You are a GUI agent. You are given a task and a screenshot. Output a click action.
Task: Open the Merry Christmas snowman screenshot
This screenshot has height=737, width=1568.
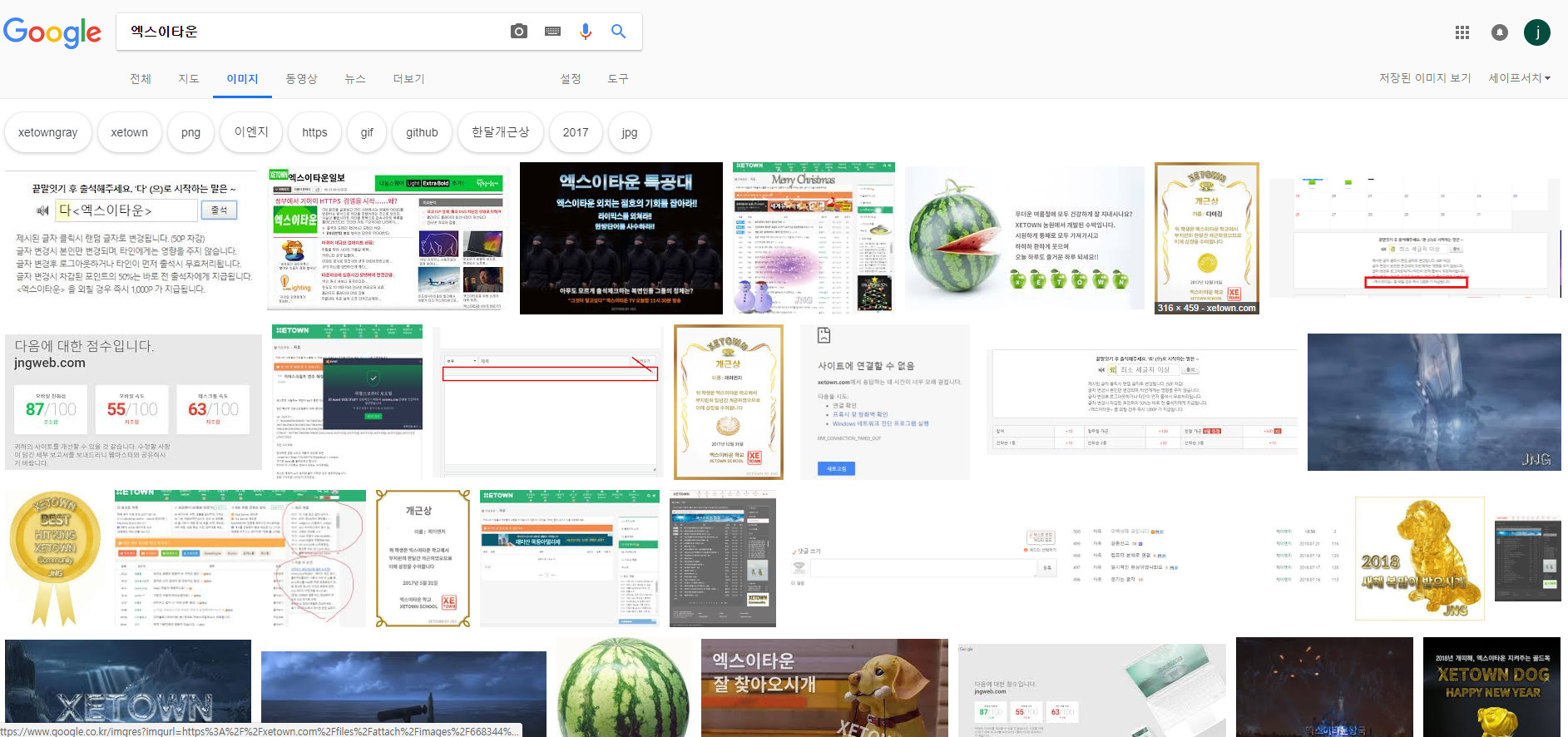click(814, 238)
